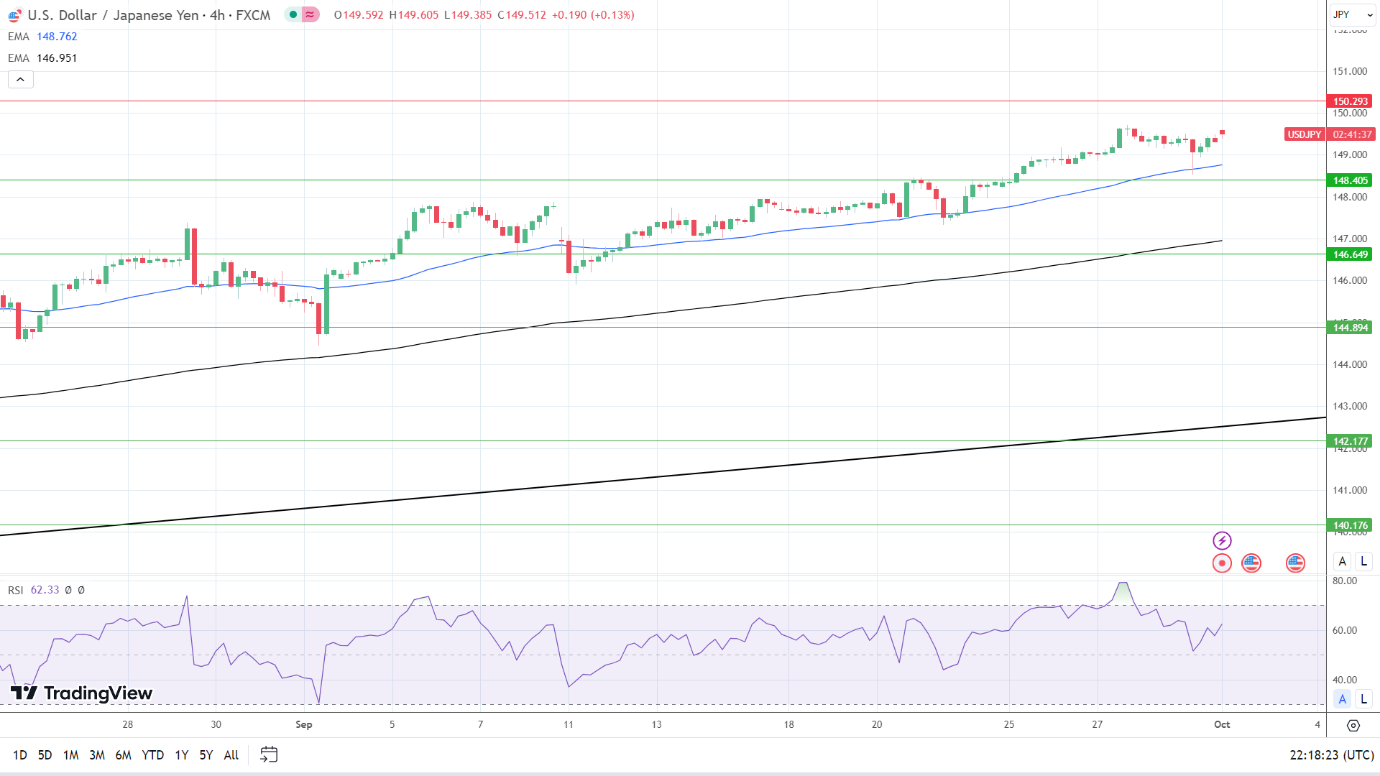Click the first US flag economic event
Viewport: 1380px width, 776px height.
1251,563
